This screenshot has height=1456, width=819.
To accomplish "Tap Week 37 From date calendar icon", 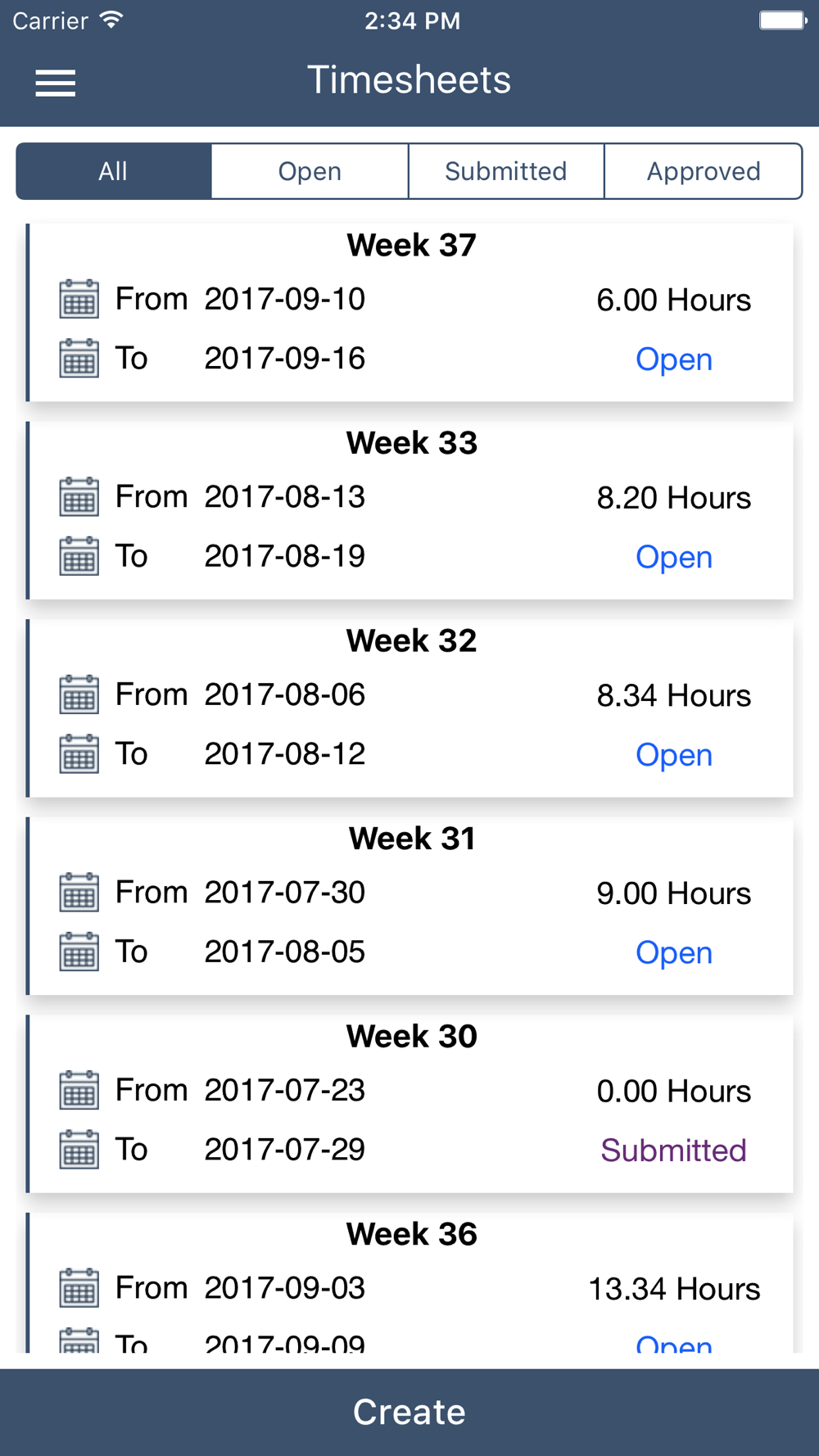I will coord(79,298).
